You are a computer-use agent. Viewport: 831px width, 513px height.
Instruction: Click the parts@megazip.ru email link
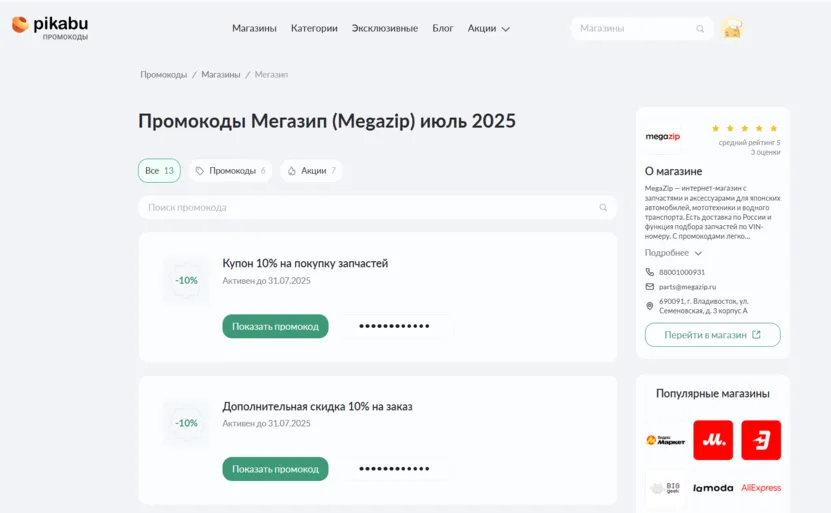pos(687,287)
